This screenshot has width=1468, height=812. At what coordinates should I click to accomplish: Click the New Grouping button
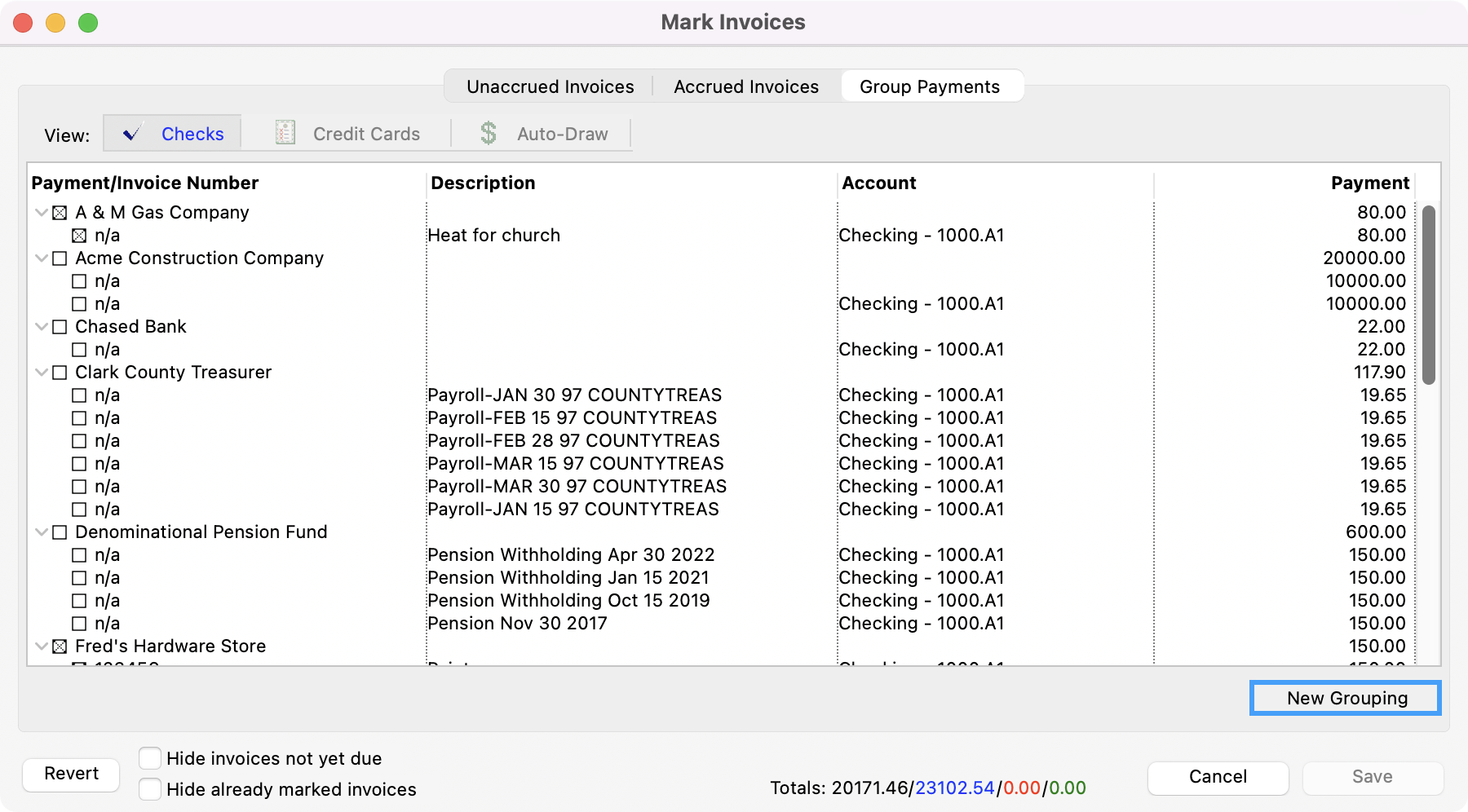tap(1346, 698)
